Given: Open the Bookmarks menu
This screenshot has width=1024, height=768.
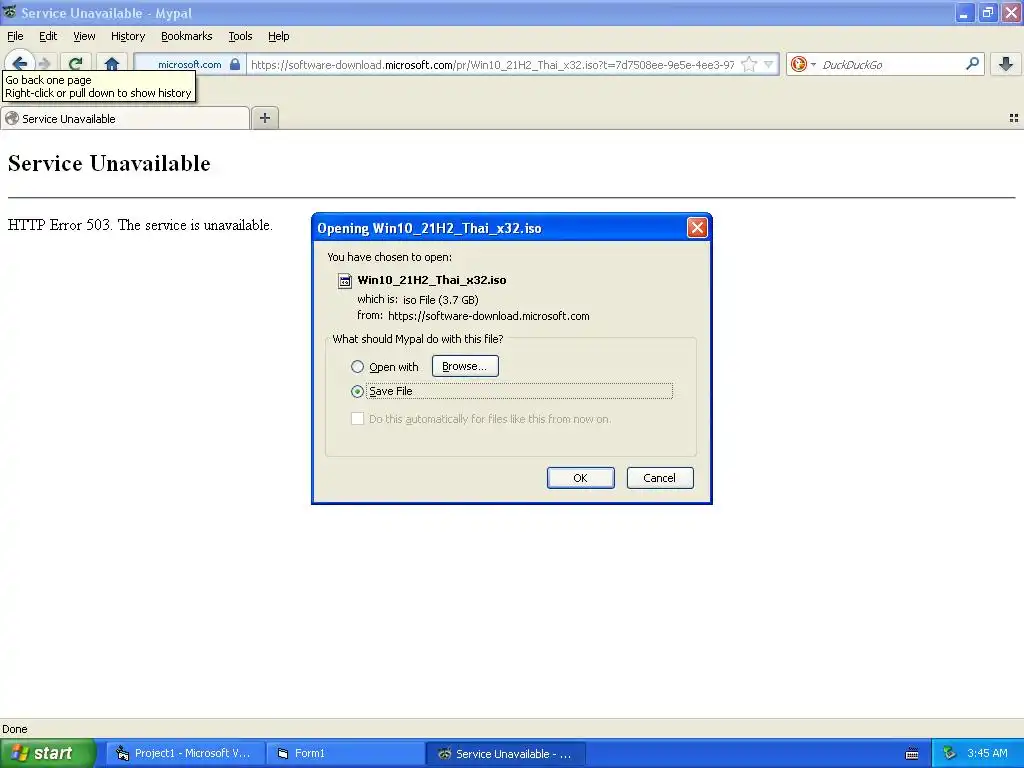Looking at the screenshot, I should tap(186, 36).
